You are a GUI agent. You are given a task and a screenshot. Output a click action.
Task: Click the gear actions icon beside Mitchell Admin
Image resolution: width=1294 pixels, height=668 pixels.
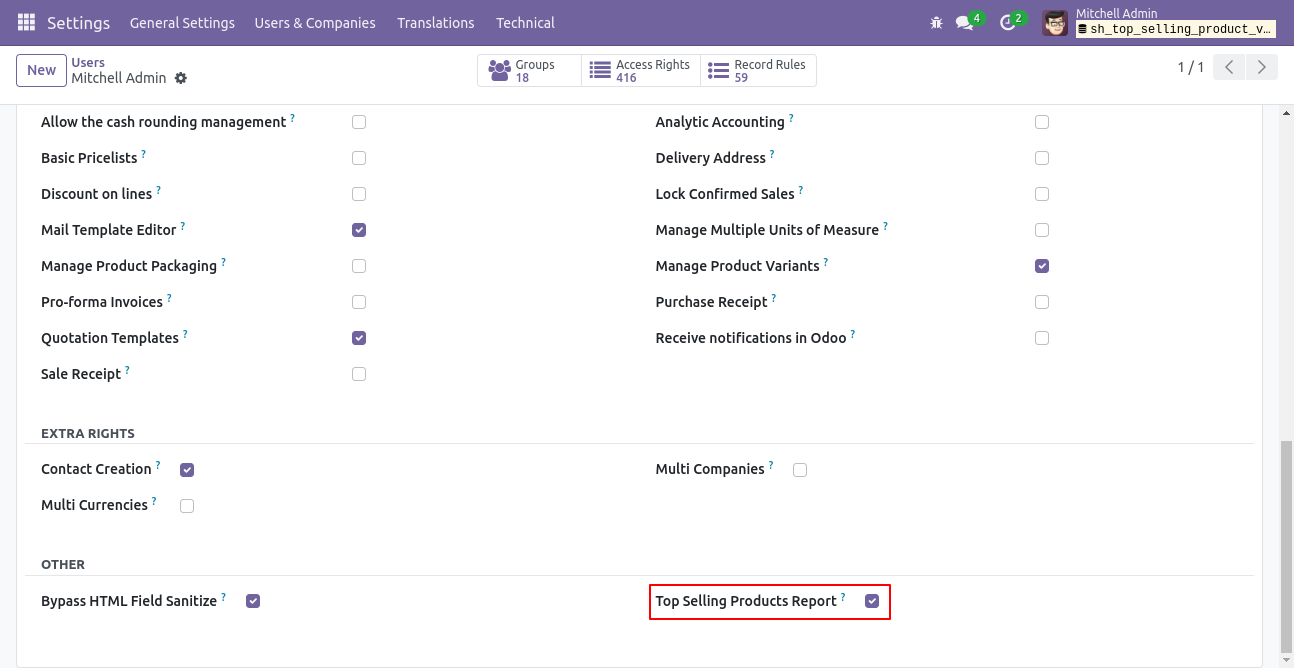(x=181, y=78)
